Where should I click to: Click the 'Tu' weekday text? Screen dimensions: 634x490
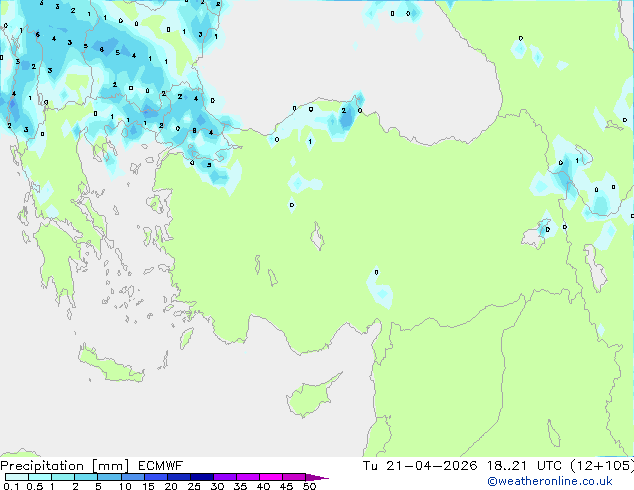point(370,466)
